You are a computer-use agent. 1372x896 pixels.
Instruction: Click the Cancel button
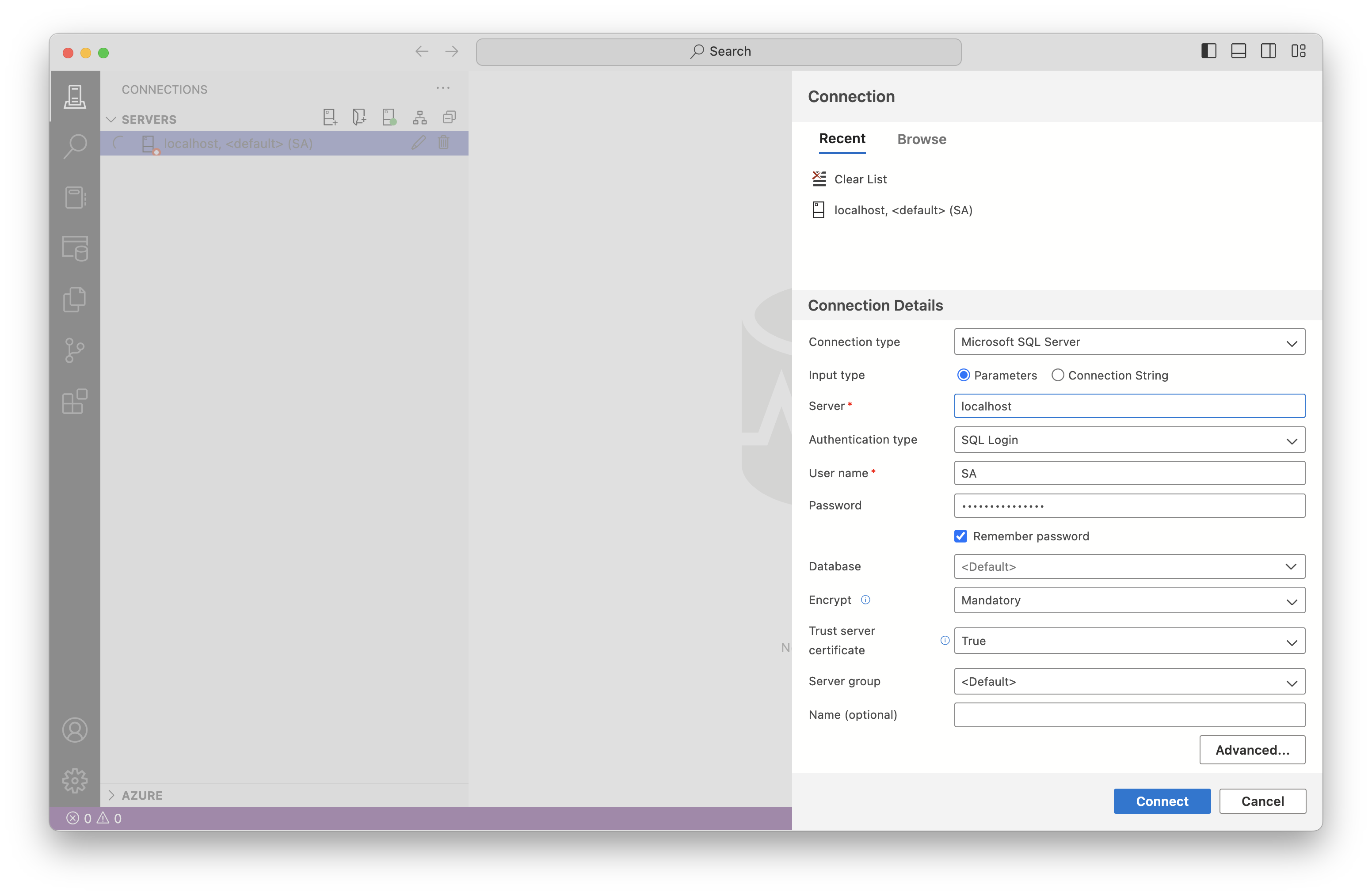[1262, 801]
